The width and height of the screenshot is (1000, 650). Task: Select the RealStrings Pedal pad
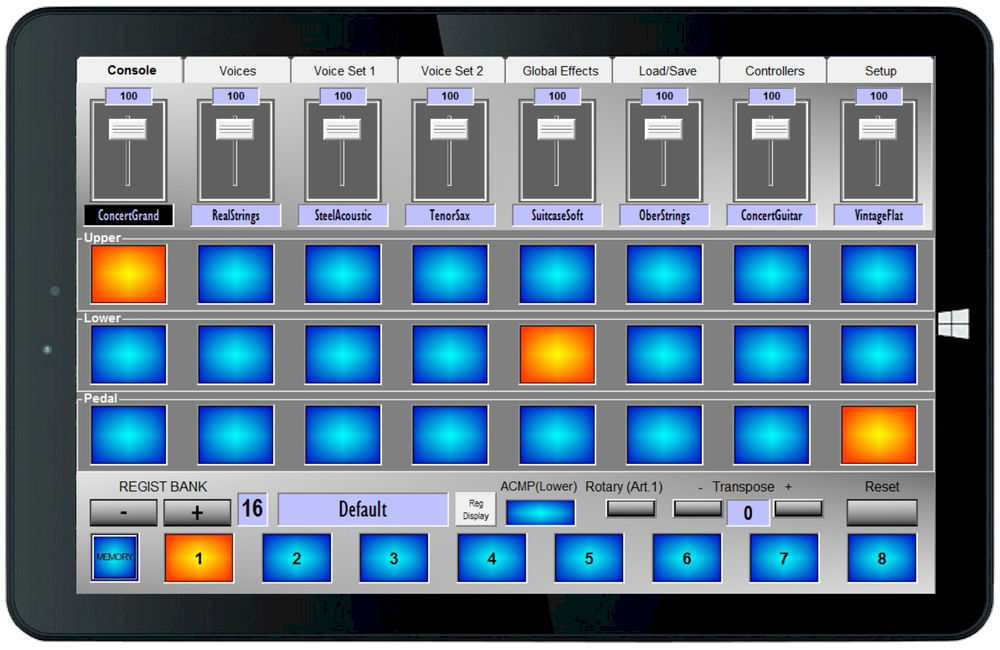click(235, 433)
